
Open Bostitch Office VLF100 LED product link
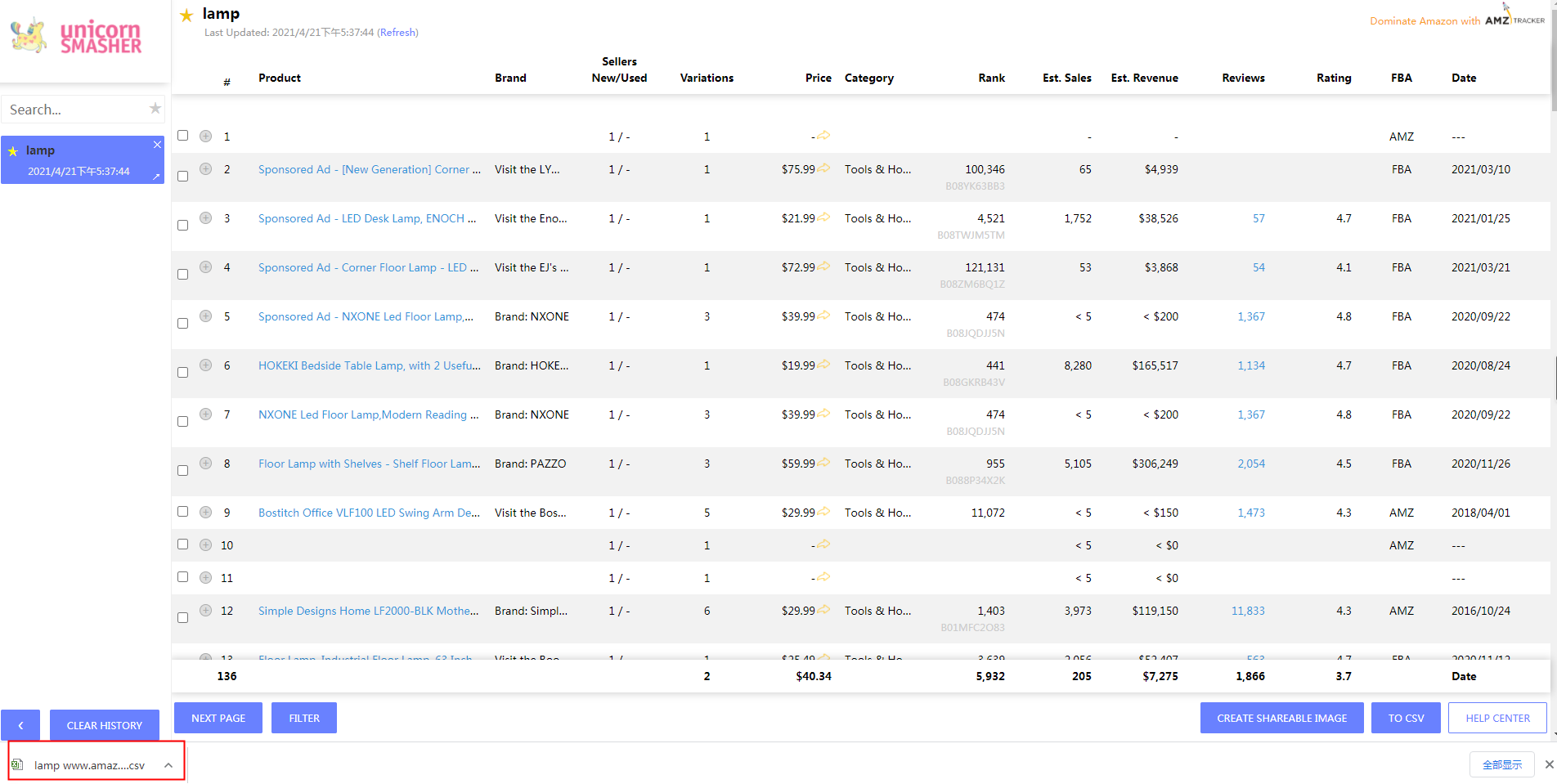[370, 513]
